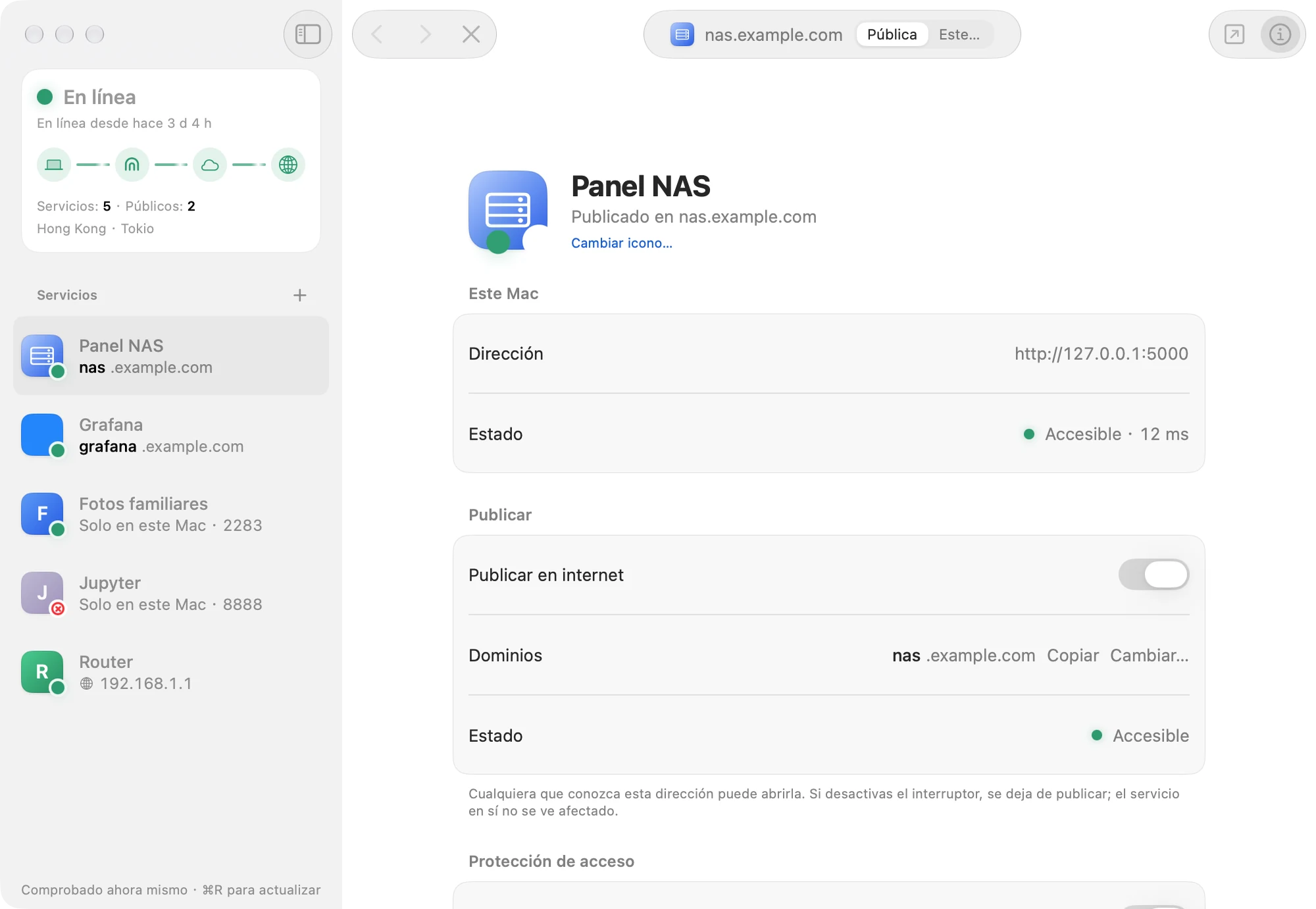Viewport: 1316px width, 909px height.
Task: Click the tunnel arch icon in chain
Action: [132, 165]
